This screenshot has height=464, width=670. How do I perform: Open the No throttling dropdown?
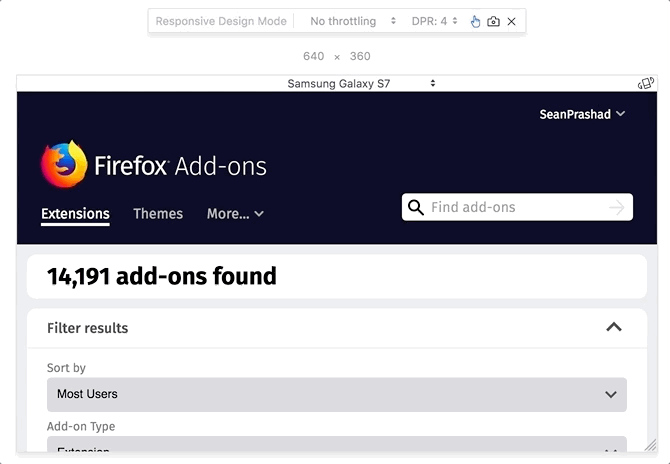coord(353,21)
